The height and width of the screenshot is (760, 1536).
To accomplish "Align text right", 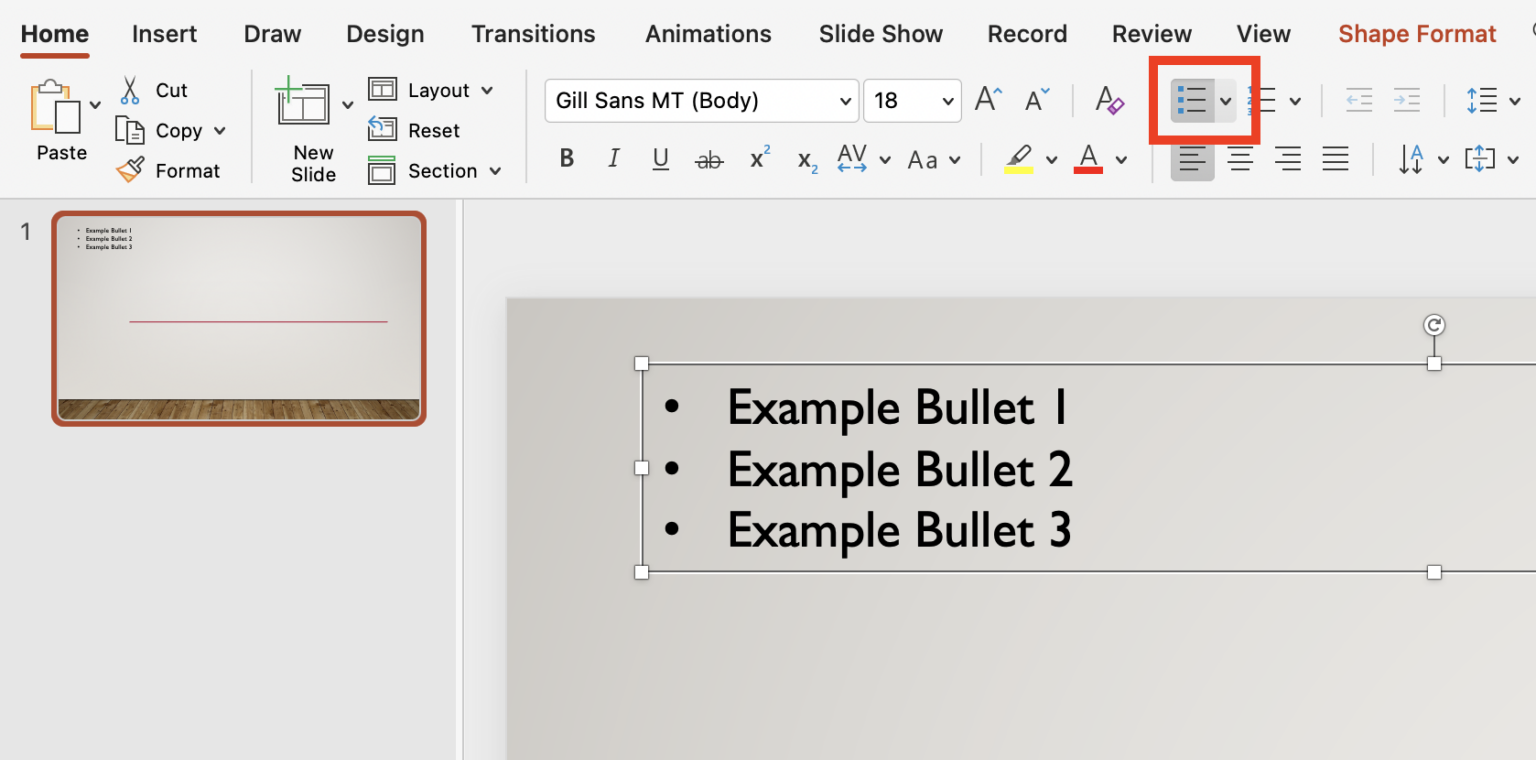I will tap(1288, 159).
